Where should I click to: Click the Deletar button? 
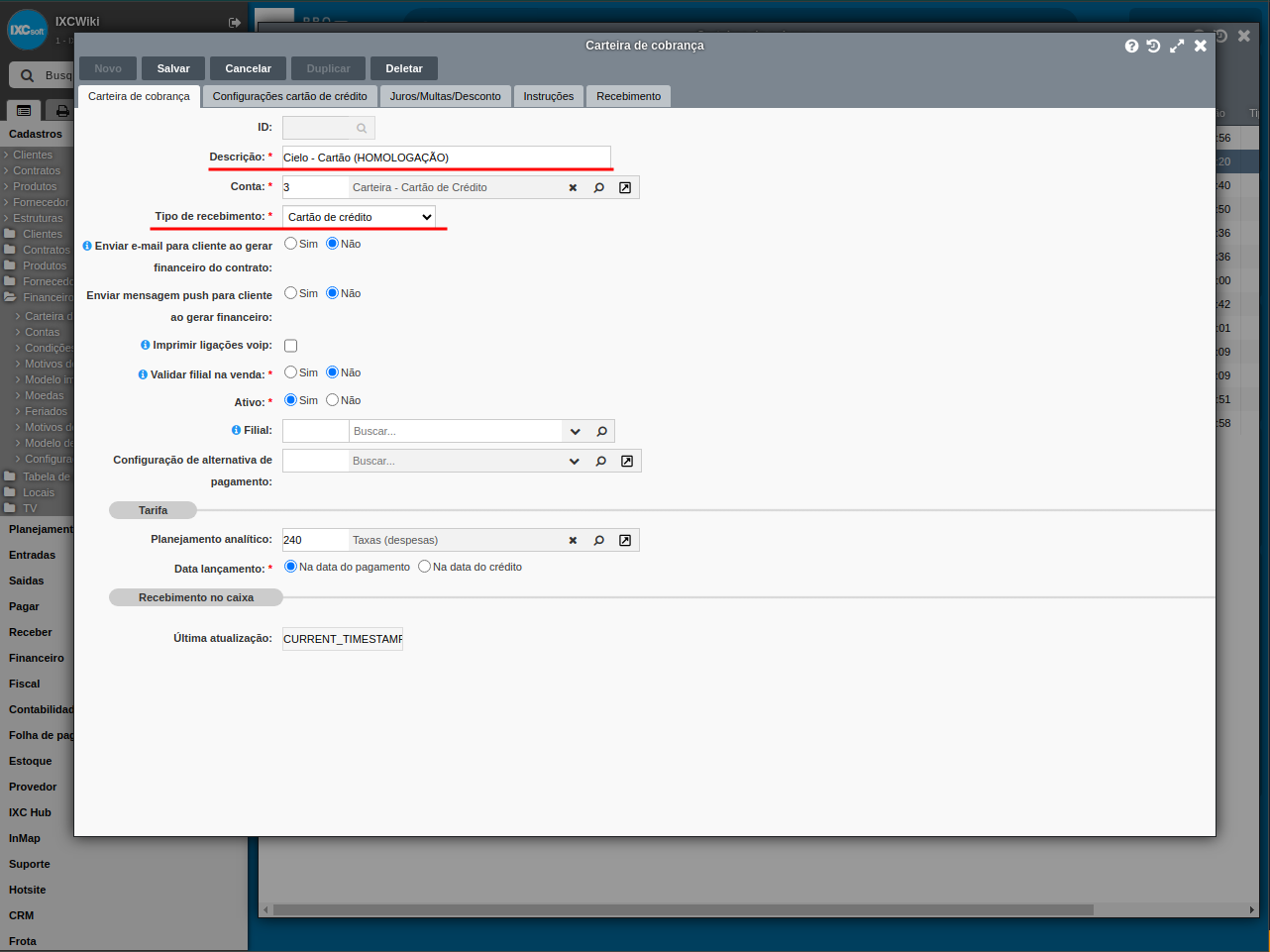404,68
